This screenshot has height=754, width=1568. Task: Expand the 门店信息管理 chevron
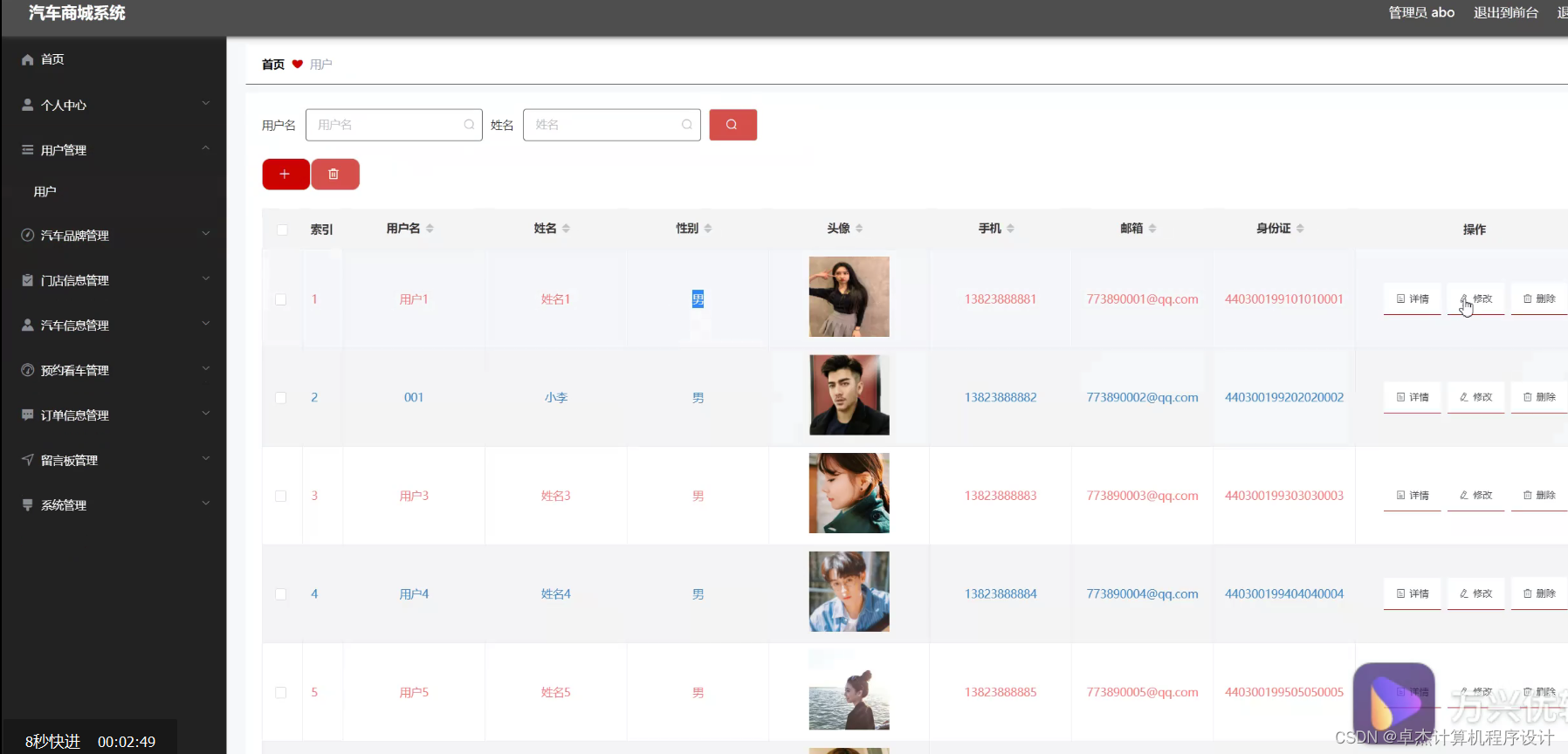[206, 278]
